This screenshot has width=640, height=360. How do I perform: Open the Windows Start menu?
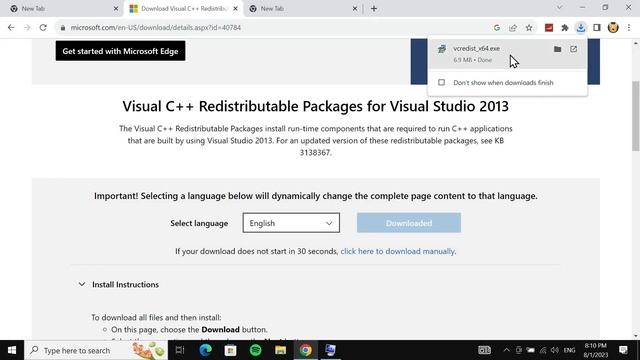coord(12,350)
